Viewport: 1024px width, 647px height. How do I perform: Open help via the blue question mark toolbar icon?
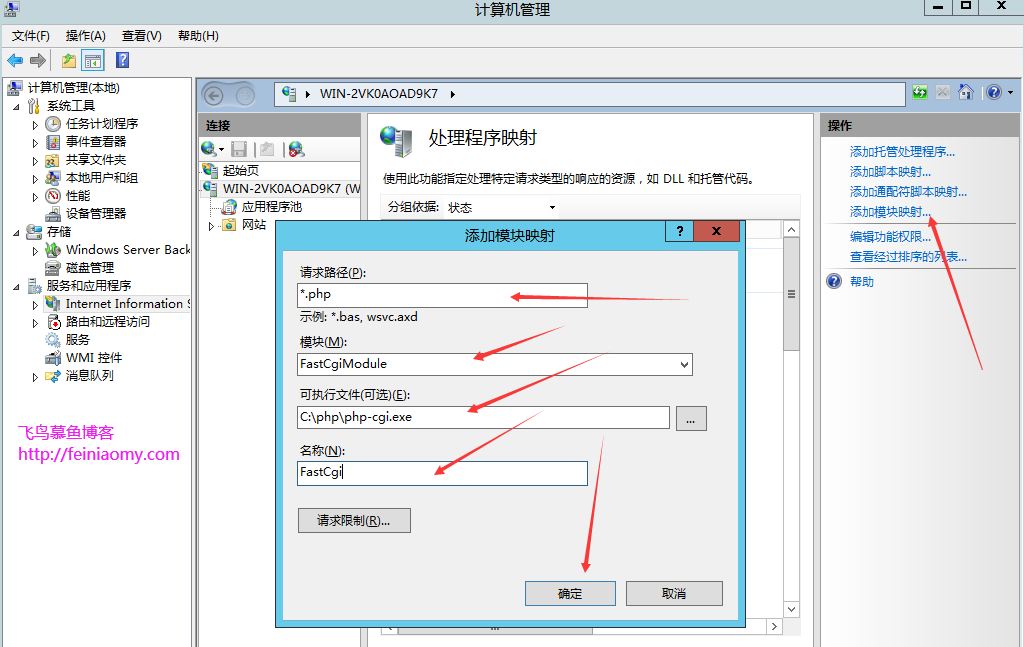coord(122,61)
